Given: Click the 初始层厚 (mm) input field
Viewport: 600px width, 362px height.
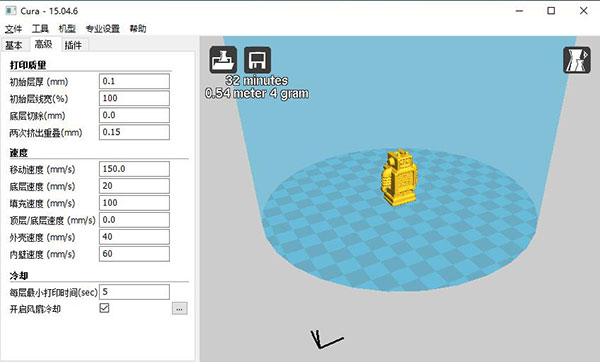Looking at the screenshot, I should [x=134, y=81].
